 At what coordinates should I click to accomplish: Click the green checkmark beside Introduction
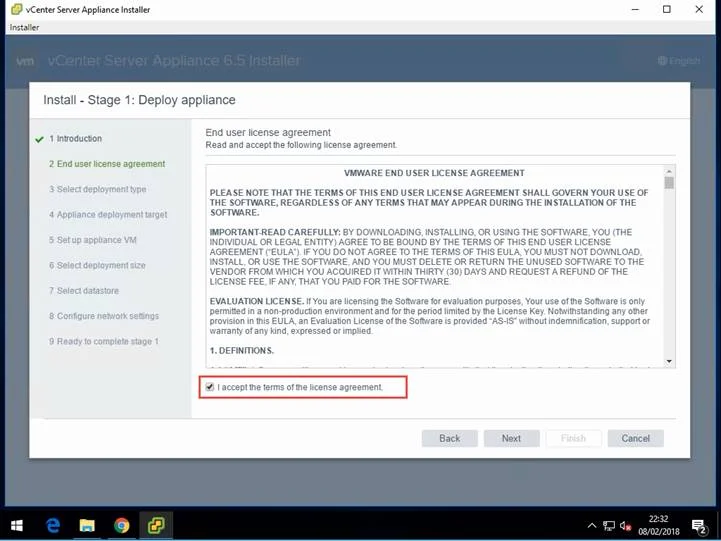[40, 139]
